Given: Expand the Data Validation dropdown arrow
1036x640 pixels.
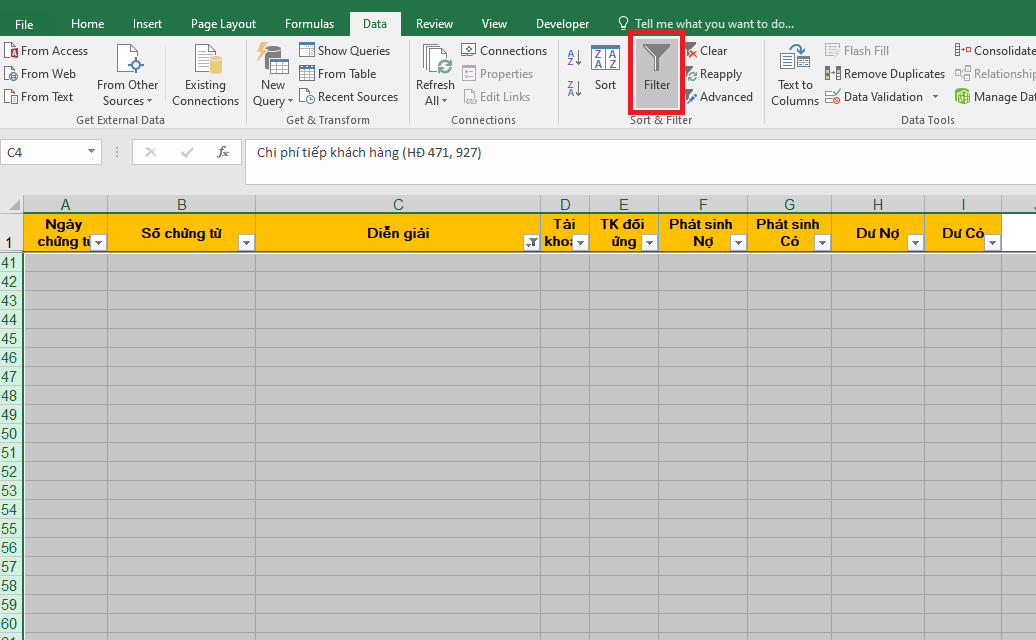Looking at the screenshot, I should [x=936, y=97].
